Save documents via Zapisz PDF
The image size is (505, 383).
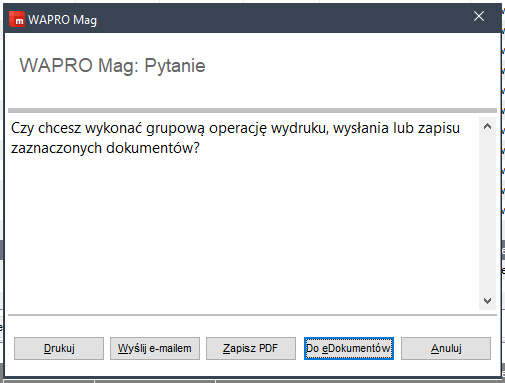251,348
